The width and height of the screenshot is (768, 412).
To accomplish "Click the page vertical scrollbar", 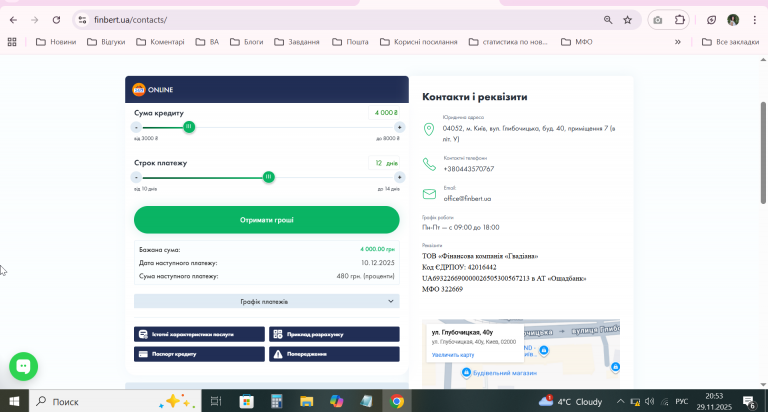I will 763,153.
